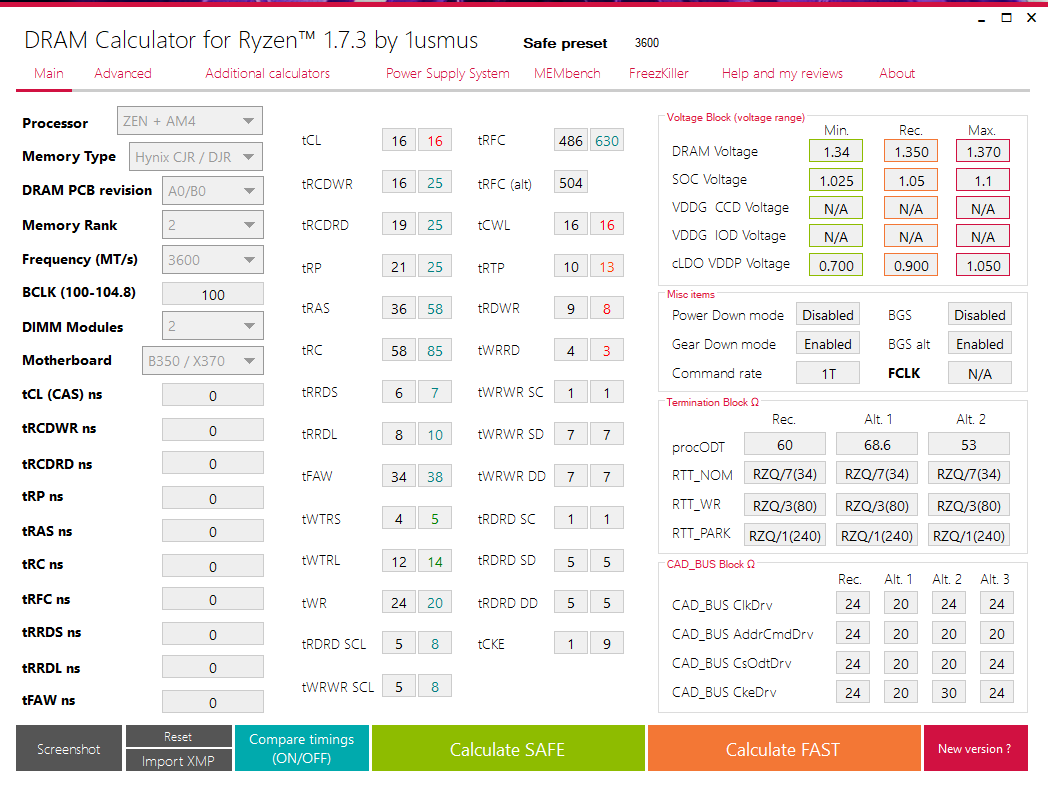Click the tRAS ns input field
1048x789 pixels.
pyautogui.click(x=213, y=532)
